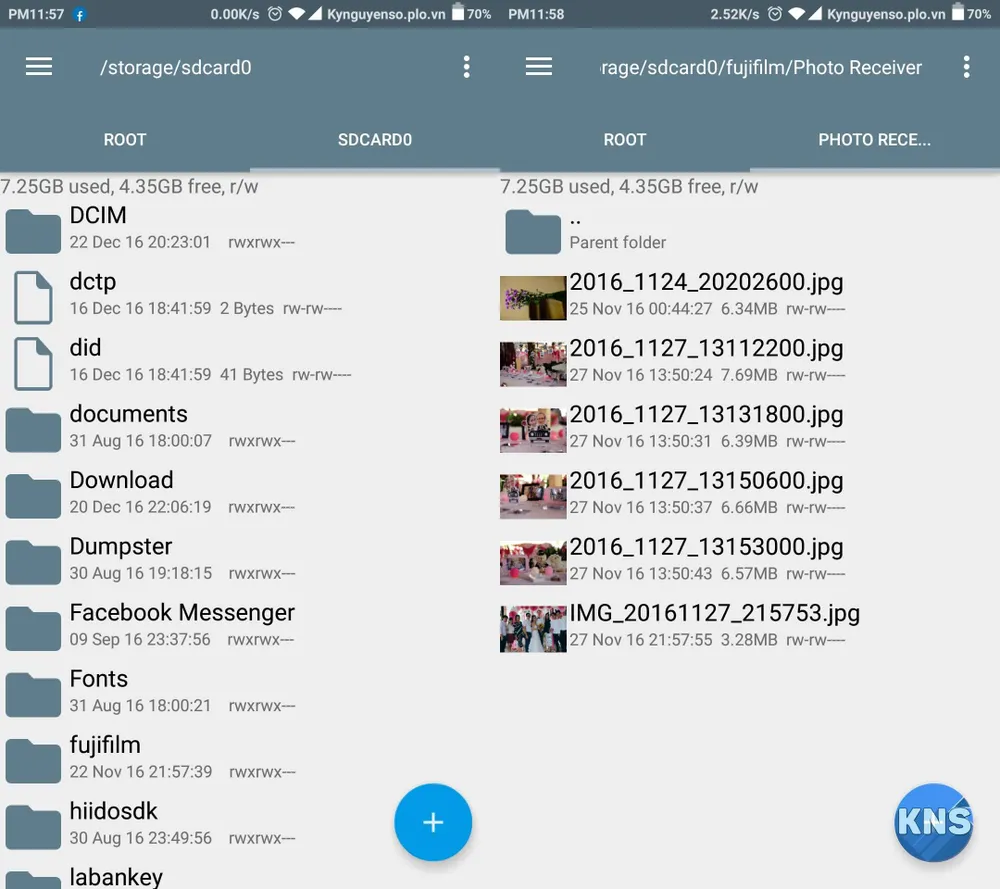Screen dimensions: 1000x889
Task: Open overflow options beside /storage/sdcard0 path
Action: (x=466, y=67)
